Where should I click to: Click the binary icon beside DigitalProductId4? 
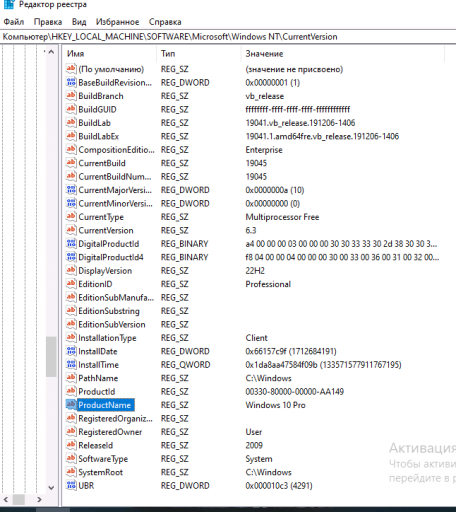[x=71, y=257]
